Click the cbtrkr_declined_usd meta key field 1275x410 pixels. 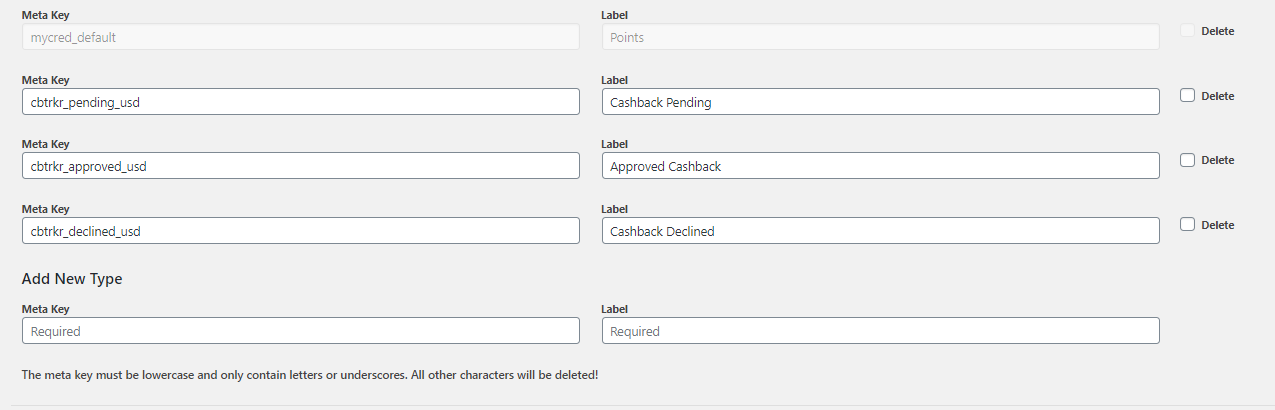300,231
